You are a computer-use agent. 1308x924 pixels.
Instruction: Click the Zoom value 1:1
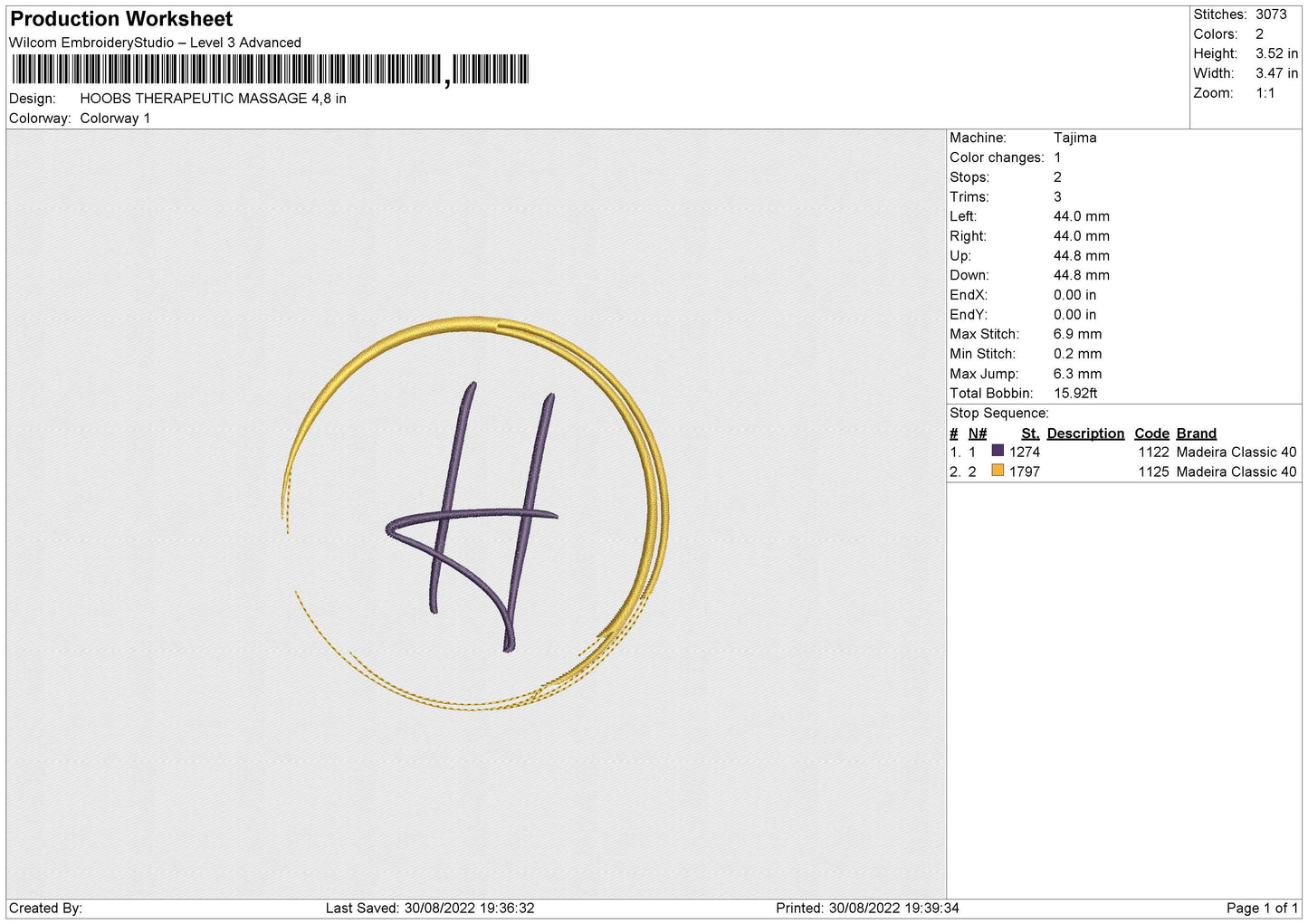point(1265,93)
